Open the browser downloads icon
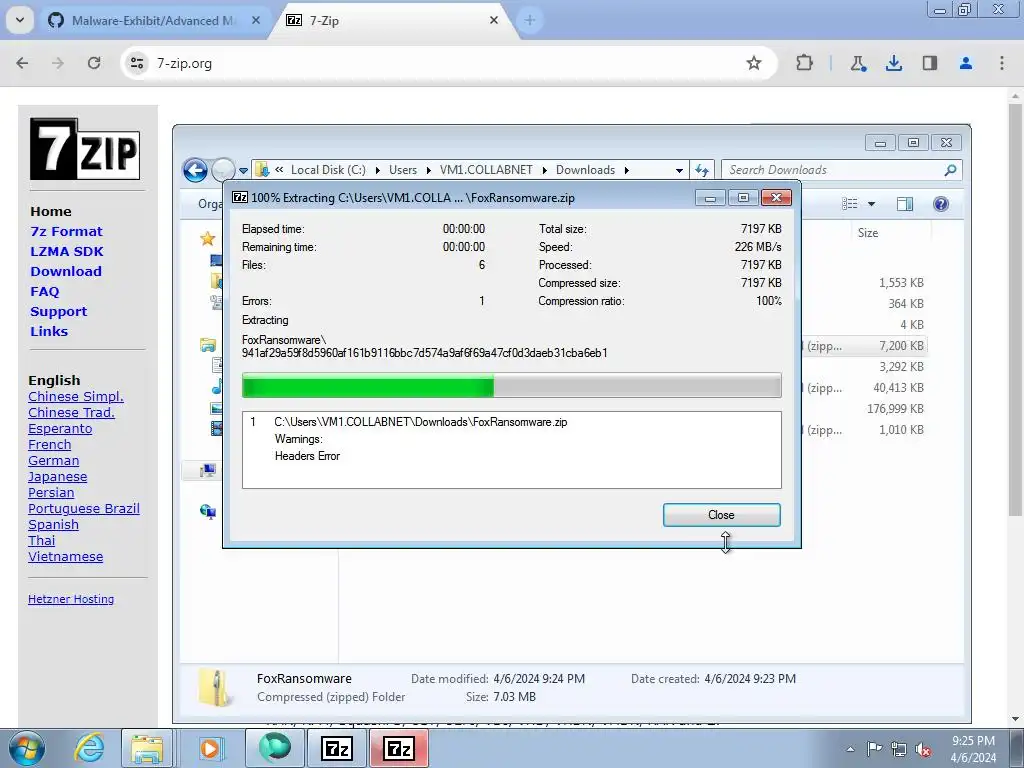The image size is (1024, 768). tap(893, 63)
